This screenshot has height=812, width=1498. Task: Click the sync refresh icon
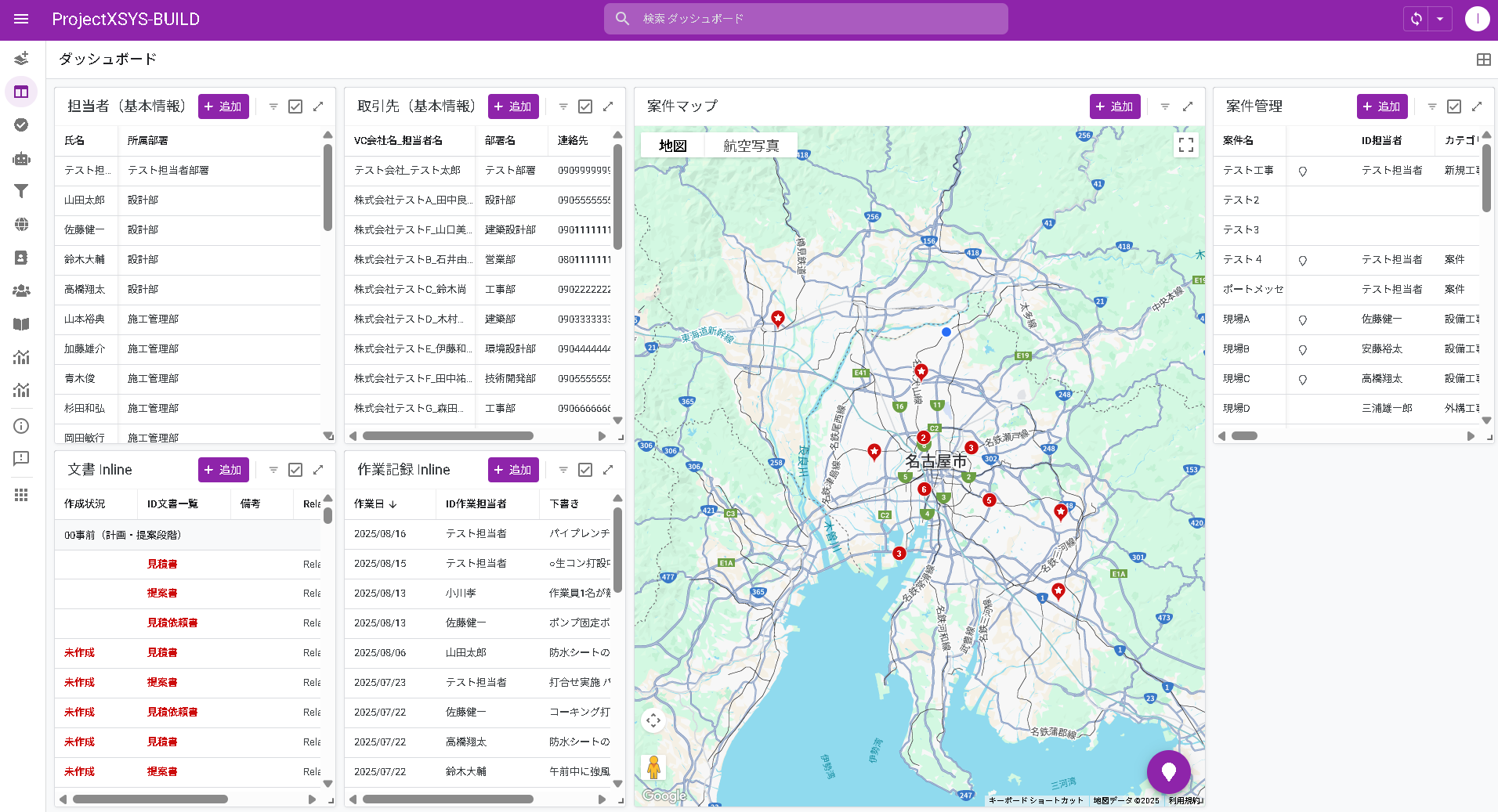1416,19
